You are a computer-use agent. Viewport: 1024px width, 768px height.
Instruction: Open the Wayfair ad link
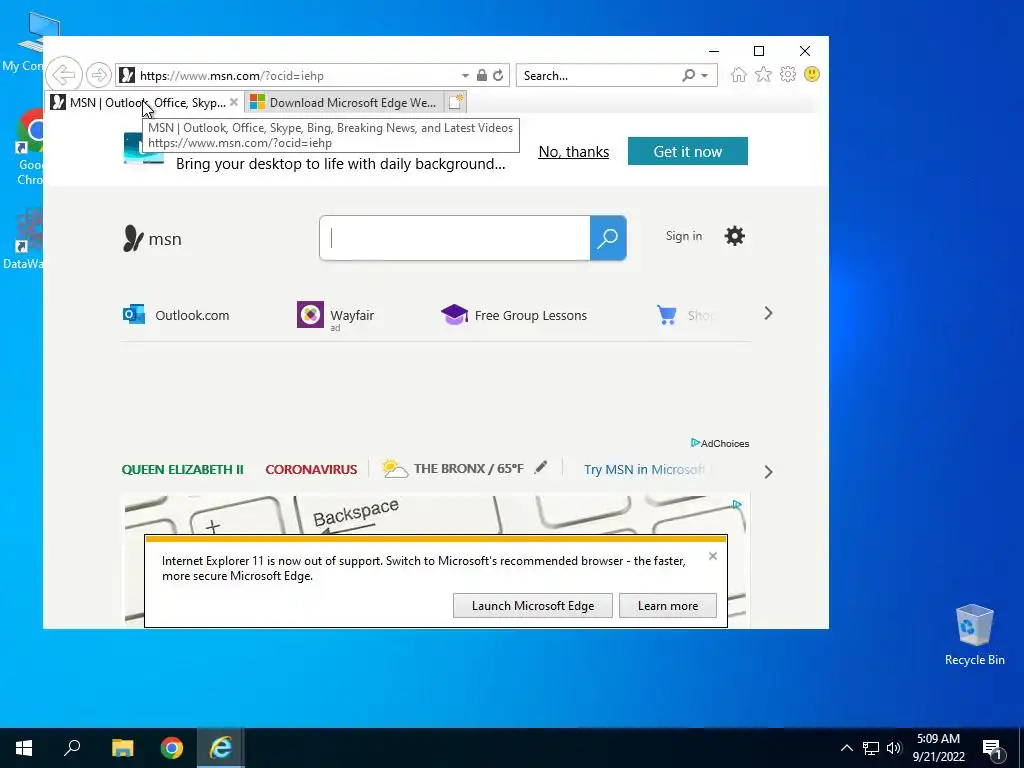(336, 315)
